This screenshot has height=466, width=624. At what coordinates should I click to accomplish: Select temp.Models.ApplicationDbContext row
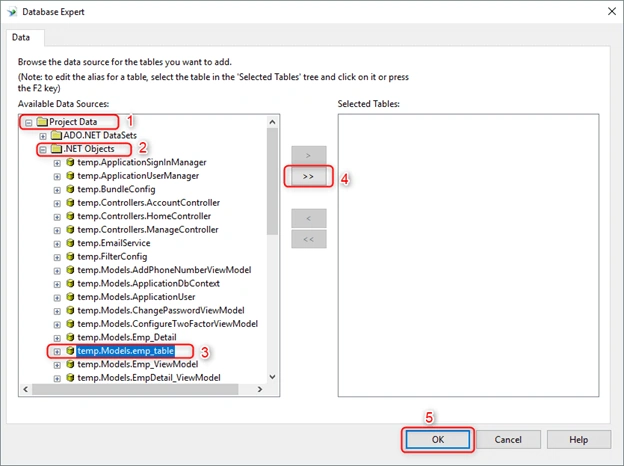pos(148,283)
